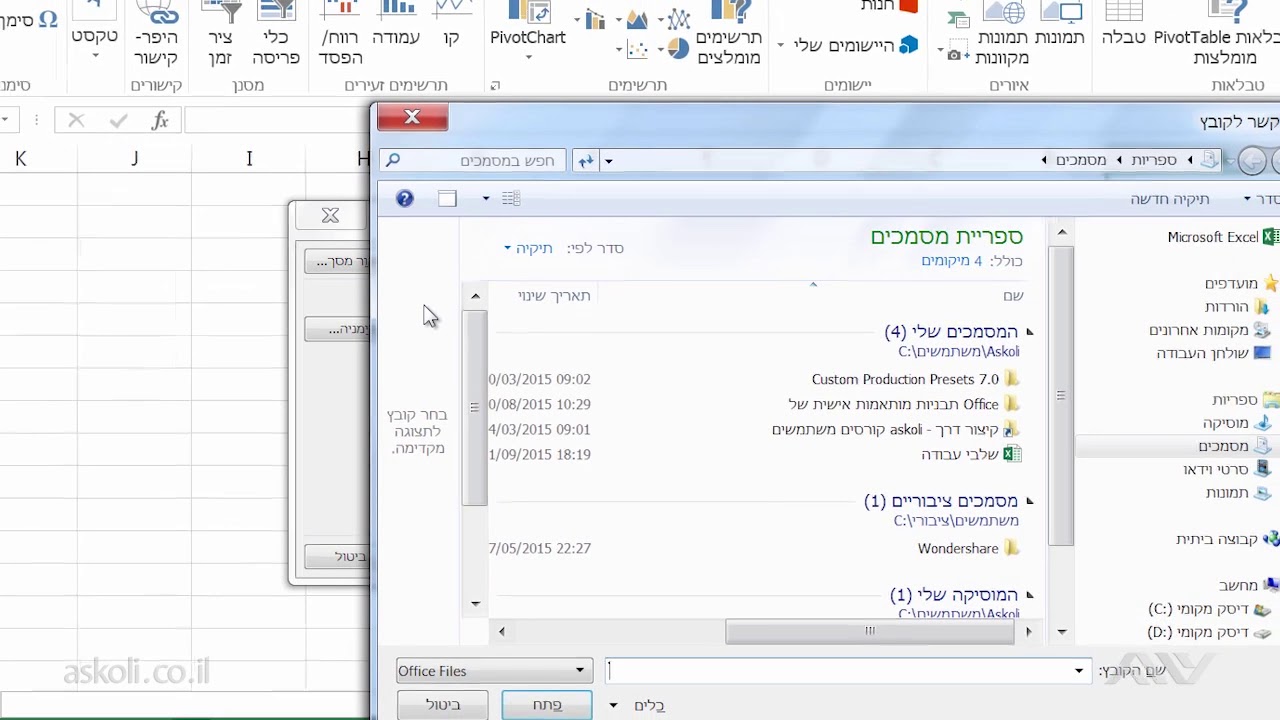
Task: Insert Pictures (תמונות) from the ribbon
Action: pyautogui.click(x=1060, y=25)
